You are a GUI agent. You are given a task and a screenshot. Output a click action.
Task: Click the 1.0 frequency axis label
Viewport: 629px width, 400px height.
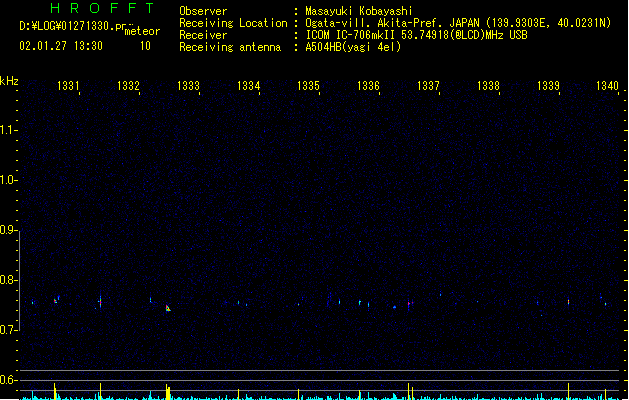click(x=8, y=180)
